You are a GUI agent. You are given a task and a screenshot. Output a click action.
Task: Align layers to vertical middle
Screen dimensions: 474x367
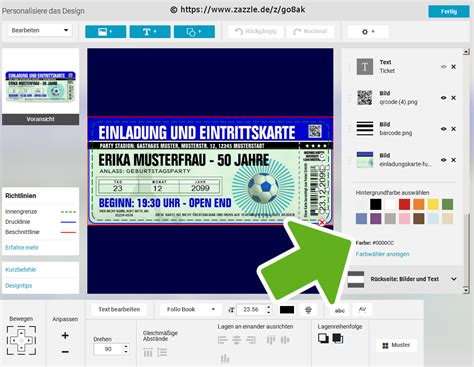point(285,340)
